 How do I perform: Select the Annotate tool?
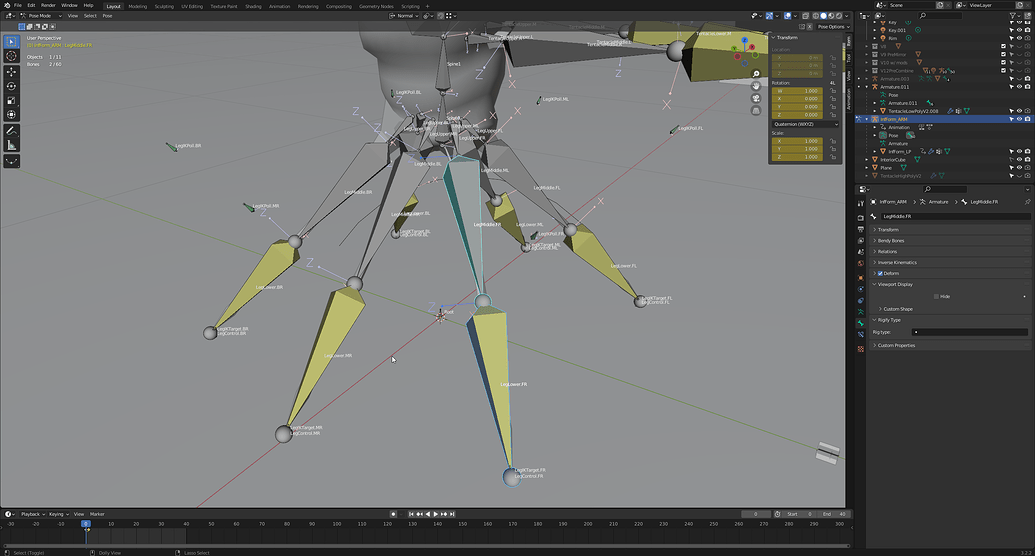coord(11,131)
